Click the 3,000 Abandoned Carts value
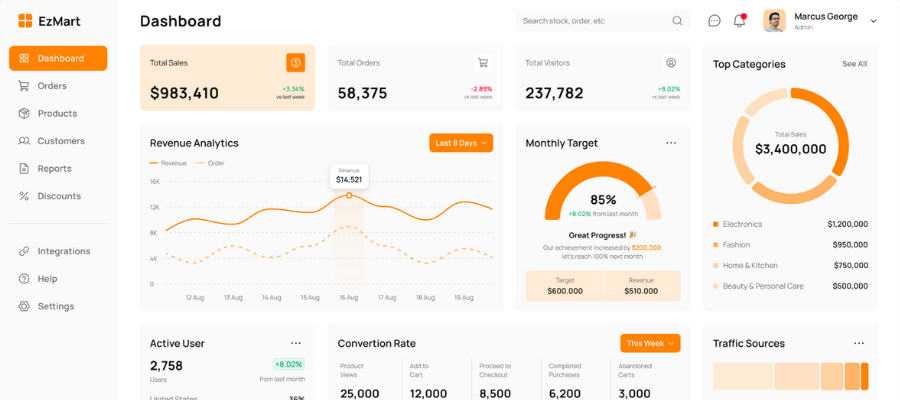Image resolution: width=900 pixels, height=400 pixels. pos(634,394)
